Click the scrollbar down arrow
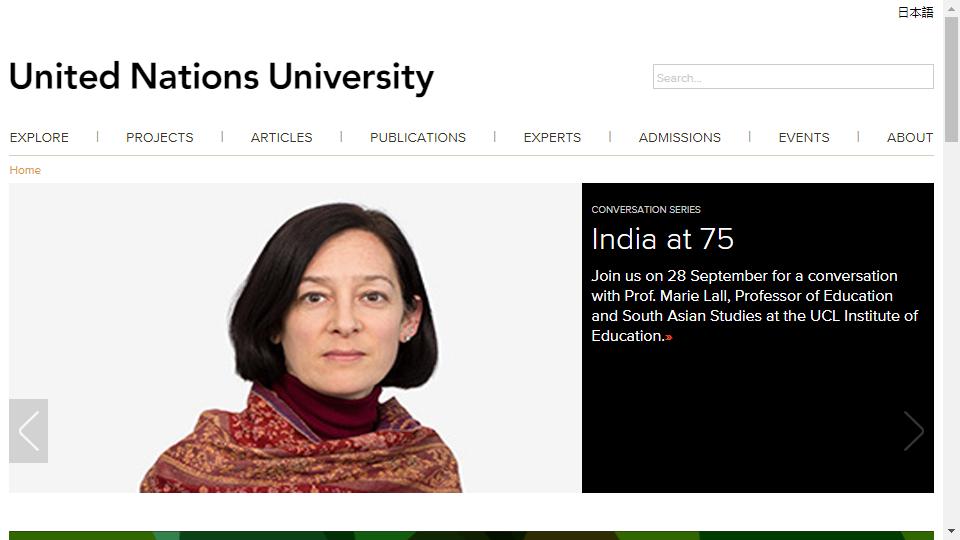Screen dimensions: 960x540 [x=951, y=531]
